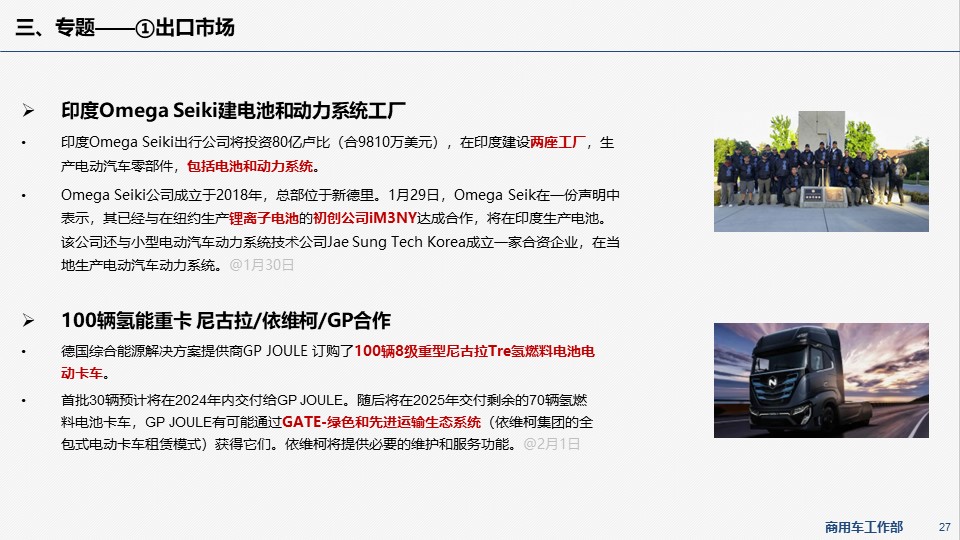This screenshot has height=540, width=960.
Task: Click red text 锂离子电池
Action: pyautogui.click(x=263, y=218)
